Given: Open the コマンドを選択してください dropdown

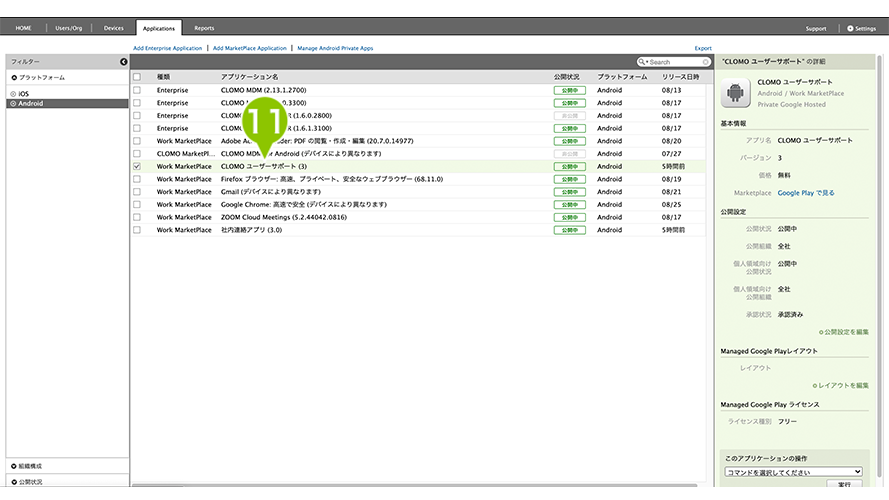Looking at the screenshot, I should pyautogui.click(x=793, y=472).
